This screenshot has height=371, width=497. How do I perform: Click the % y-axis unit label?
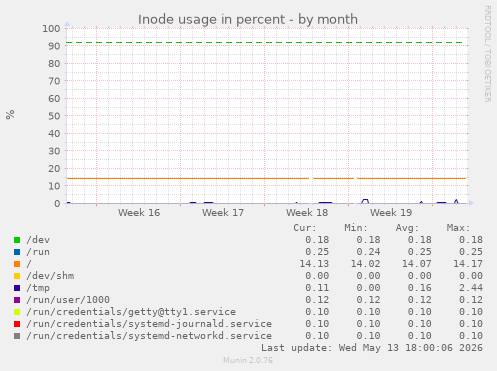pyautogui.click(x=10, y=114)
